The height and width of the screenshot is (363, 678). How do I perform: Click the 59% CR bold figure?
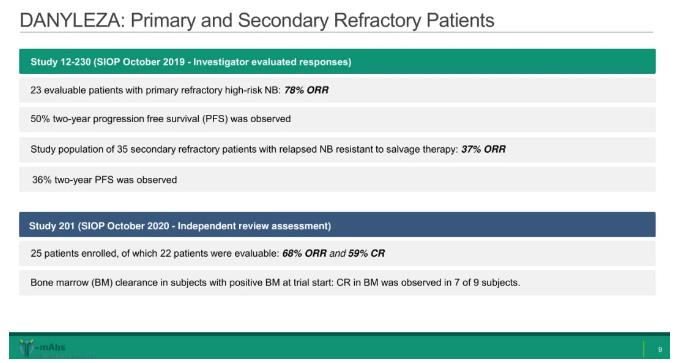coord(366,254)
